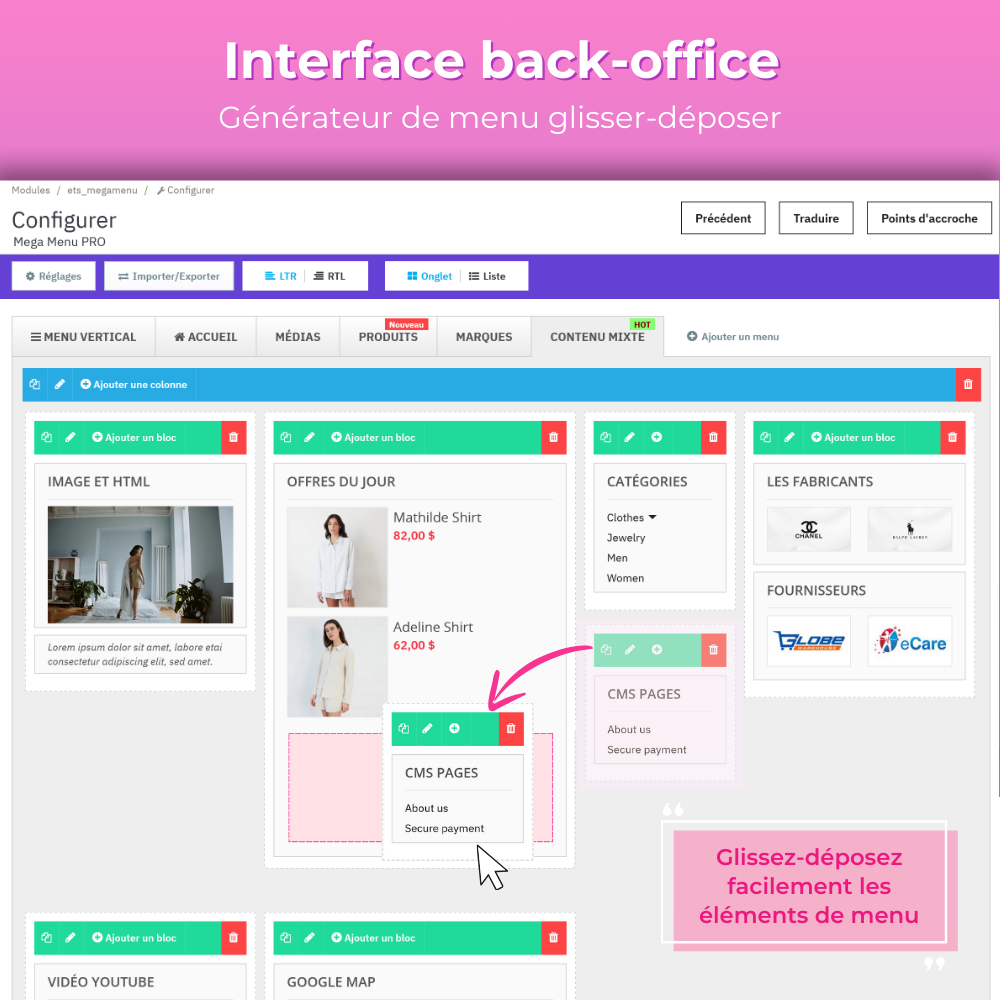
Task: Open the Importer/Exporter button
Action: [x=168, y=276]
